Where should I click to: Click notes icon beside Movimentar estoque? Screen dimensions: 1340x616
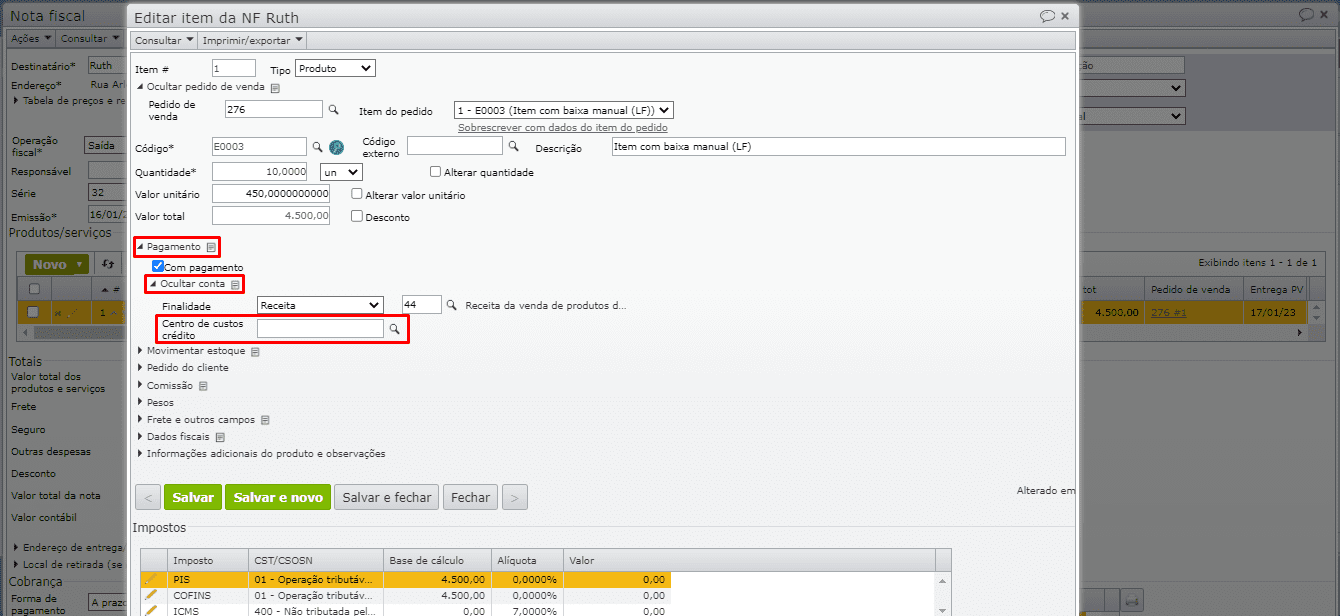click(x=255, y=352)
